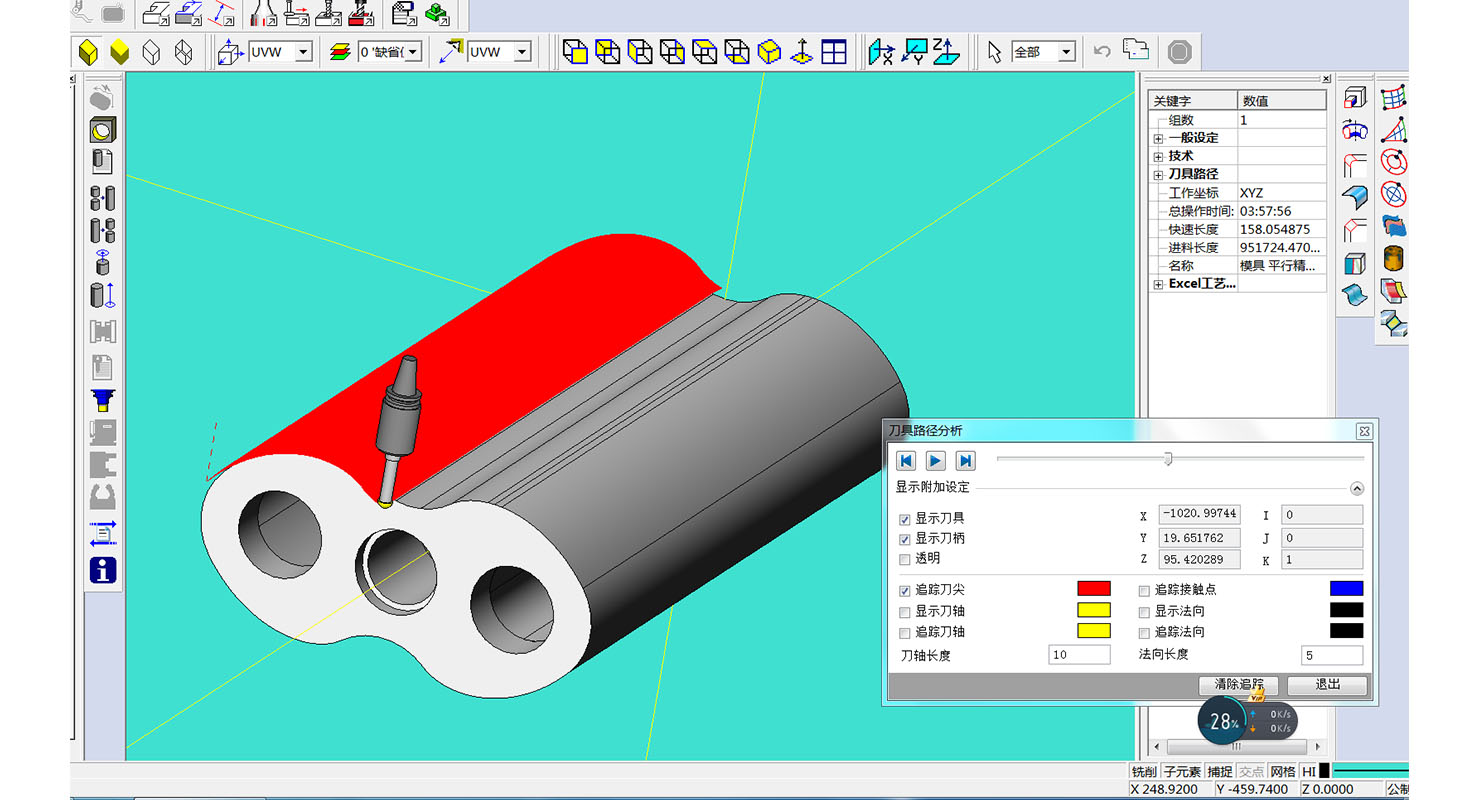Play the toolpath simulation
Image resolution: width=1480 pixels, height=800 pixels.
(x=935, y=461)
